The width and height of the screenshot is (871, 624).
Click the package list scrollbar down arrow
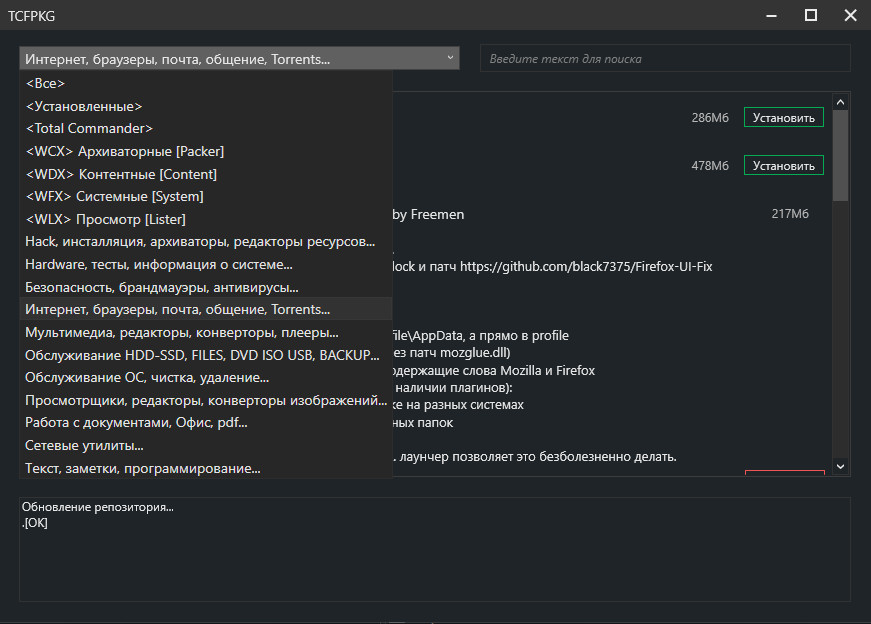pyautogui.click(x=840, y=466)
